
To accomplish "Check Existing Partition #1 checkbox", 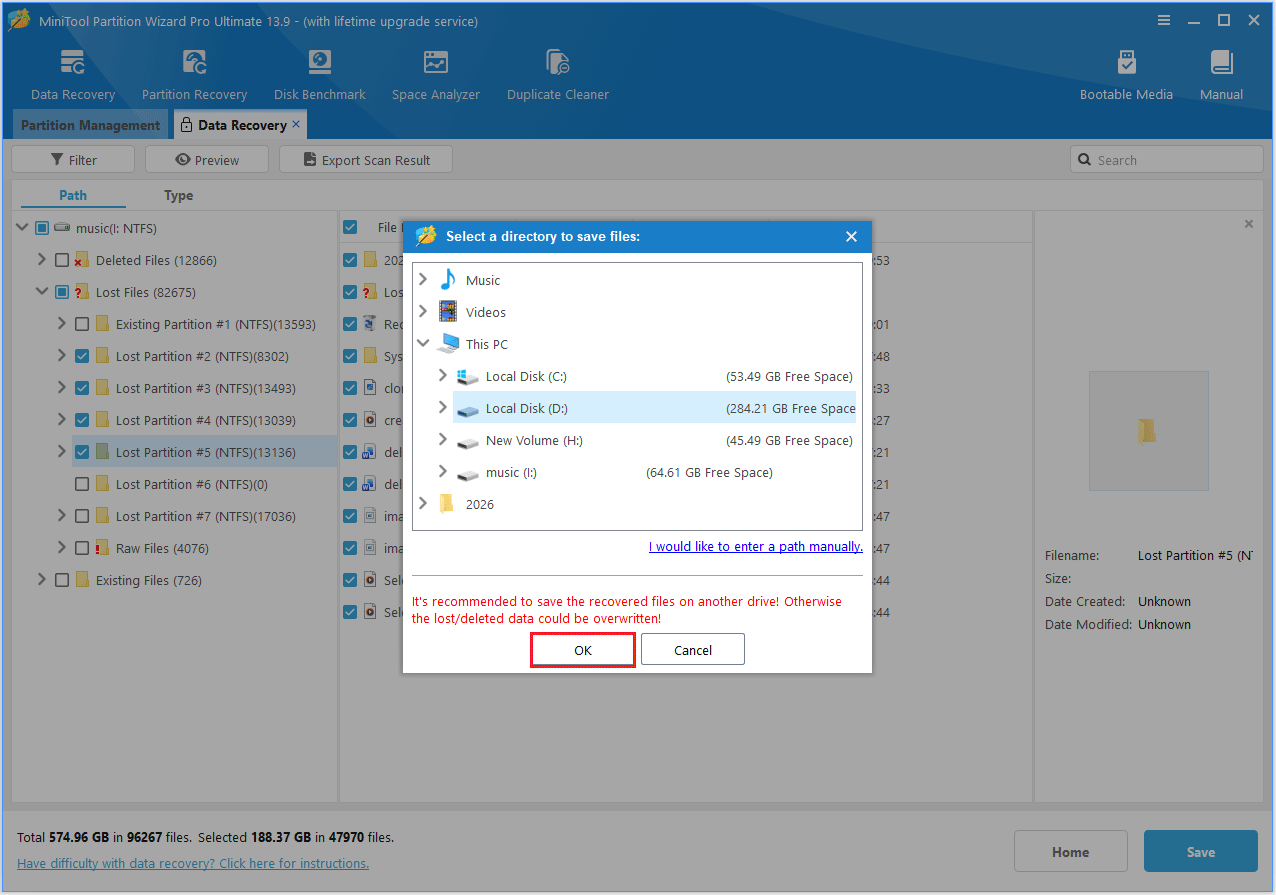I will pos(82,324).
